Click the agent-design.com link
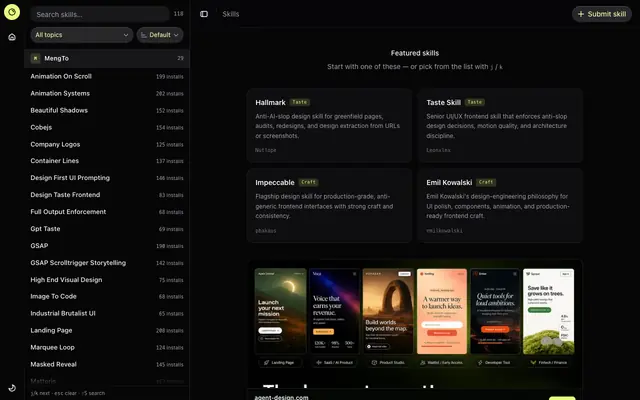 [x=282, y=397]
